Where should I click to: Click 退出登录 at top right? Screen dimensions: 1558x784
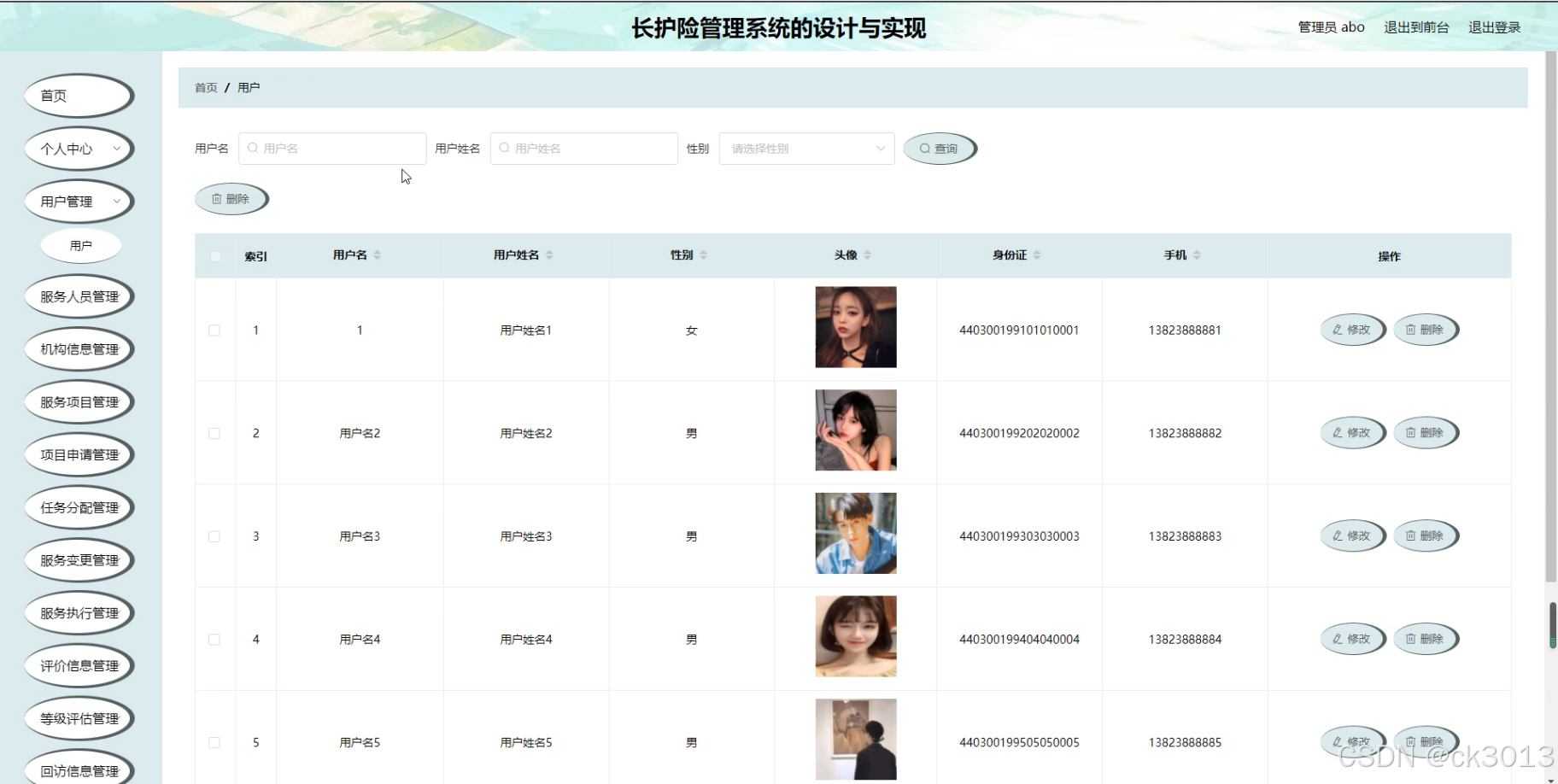(x=1493, y=26)
